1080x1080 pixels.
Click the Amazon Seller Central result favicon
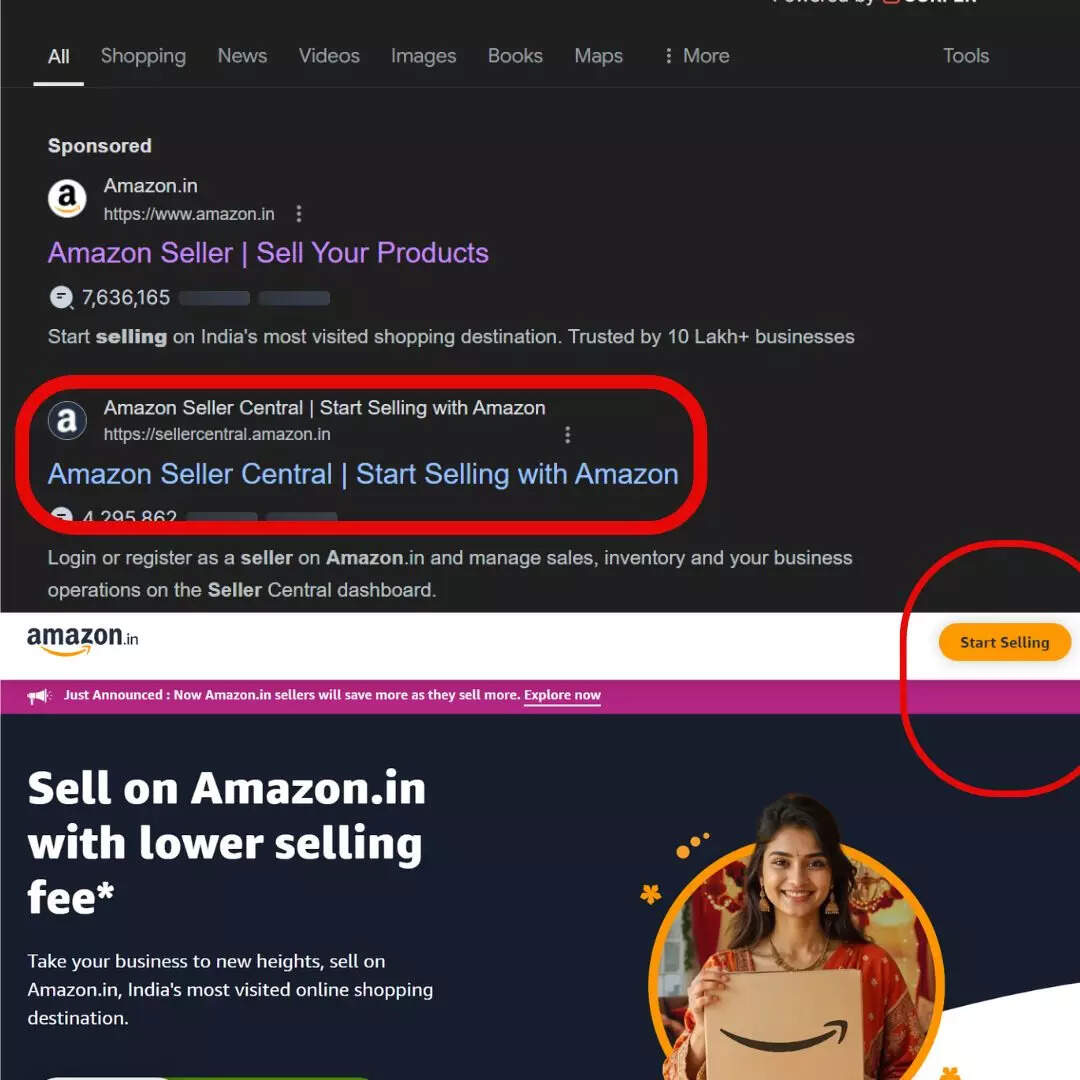tap(67, 420)
